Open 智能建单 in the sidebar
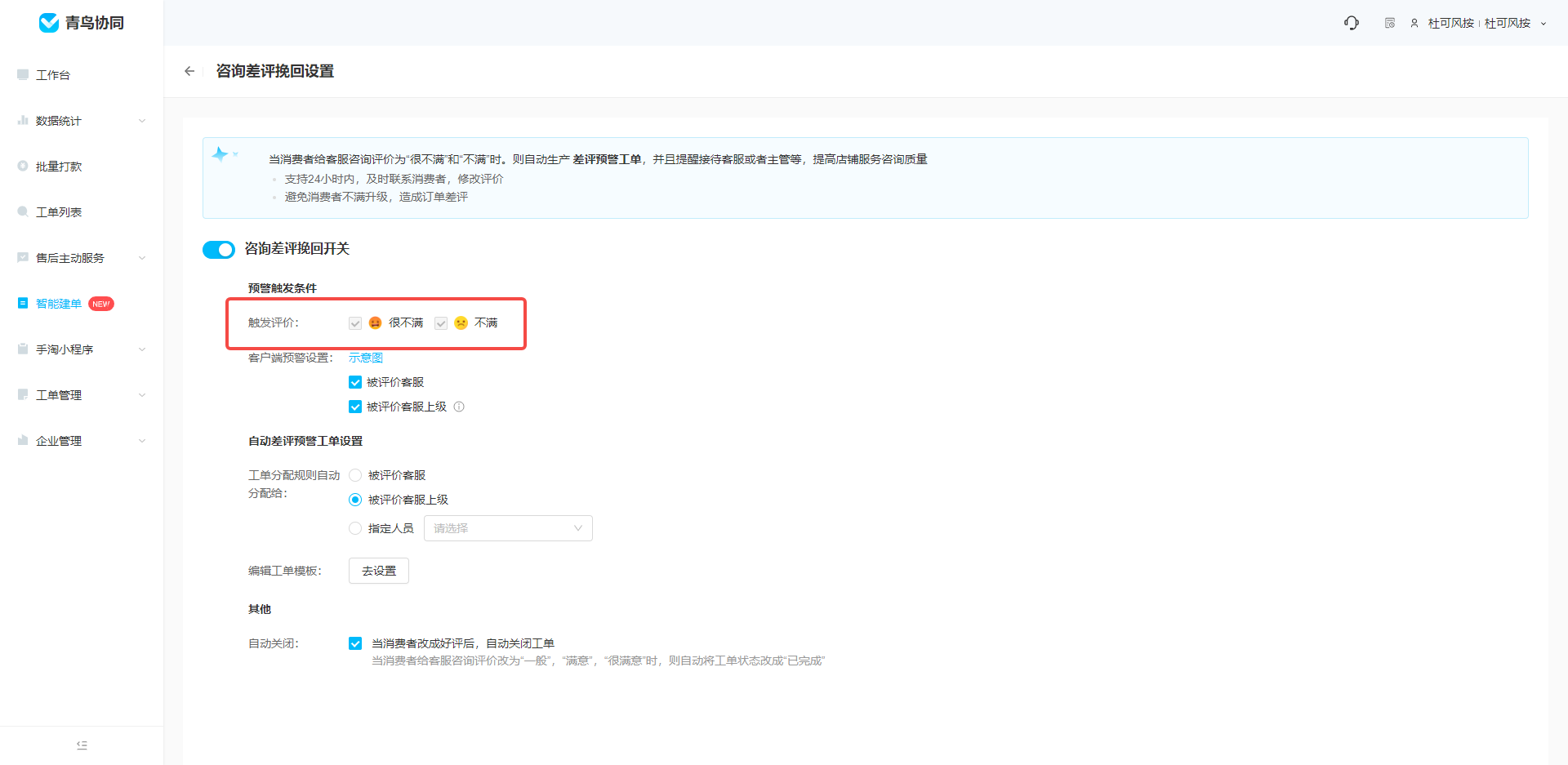The width and height of the screenshot is (1568, 765). tap(59, 304)
